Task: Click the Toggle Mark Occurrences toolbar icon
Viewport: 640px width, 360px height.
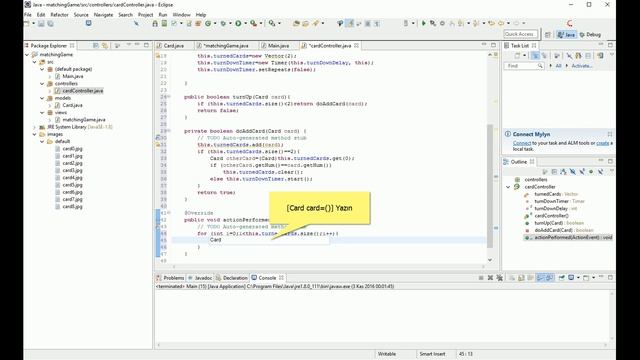Action: click(x=350, y=24)
